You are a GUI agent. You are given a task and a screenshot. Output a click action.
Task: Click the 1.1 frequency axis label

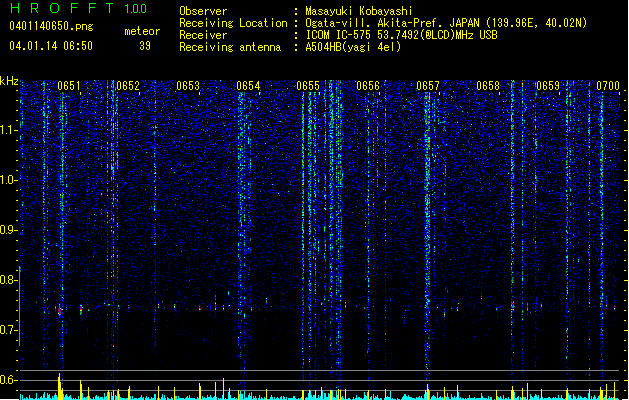click(9, 130)
